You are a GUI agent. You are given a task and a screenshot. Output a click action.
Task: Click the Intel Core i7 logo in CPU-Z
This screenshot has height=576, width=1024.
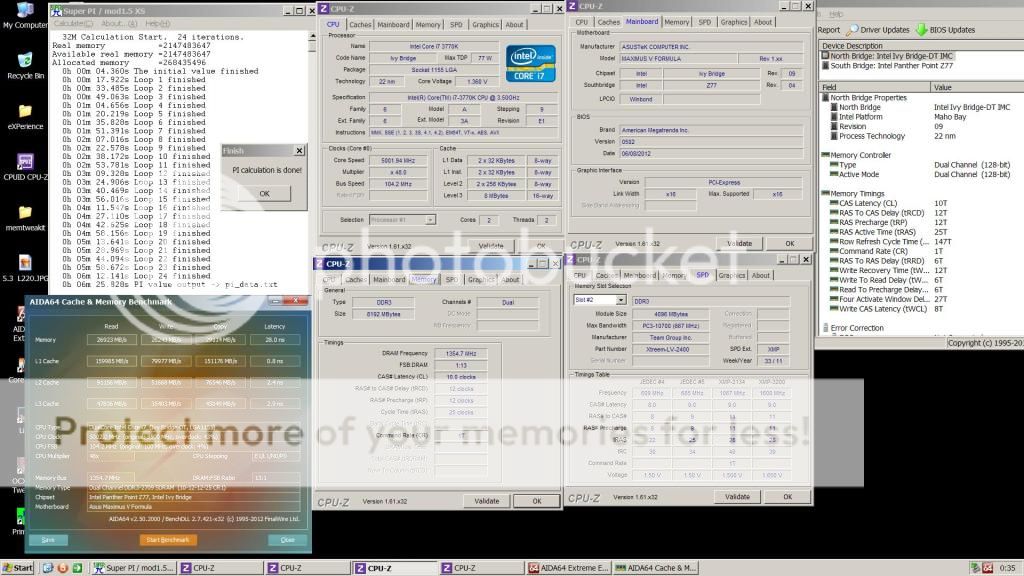point(530,63)
